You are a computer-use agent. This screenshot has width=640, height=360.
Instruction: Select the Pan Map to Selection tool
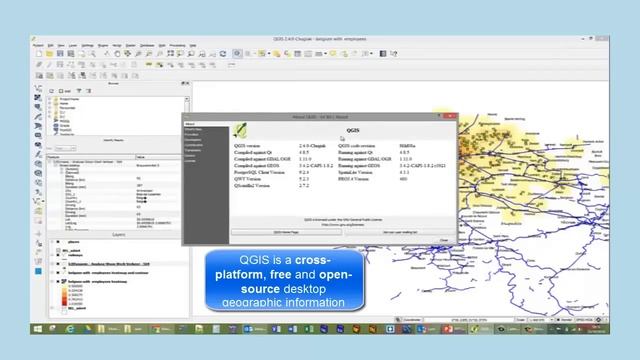point(128,54)
